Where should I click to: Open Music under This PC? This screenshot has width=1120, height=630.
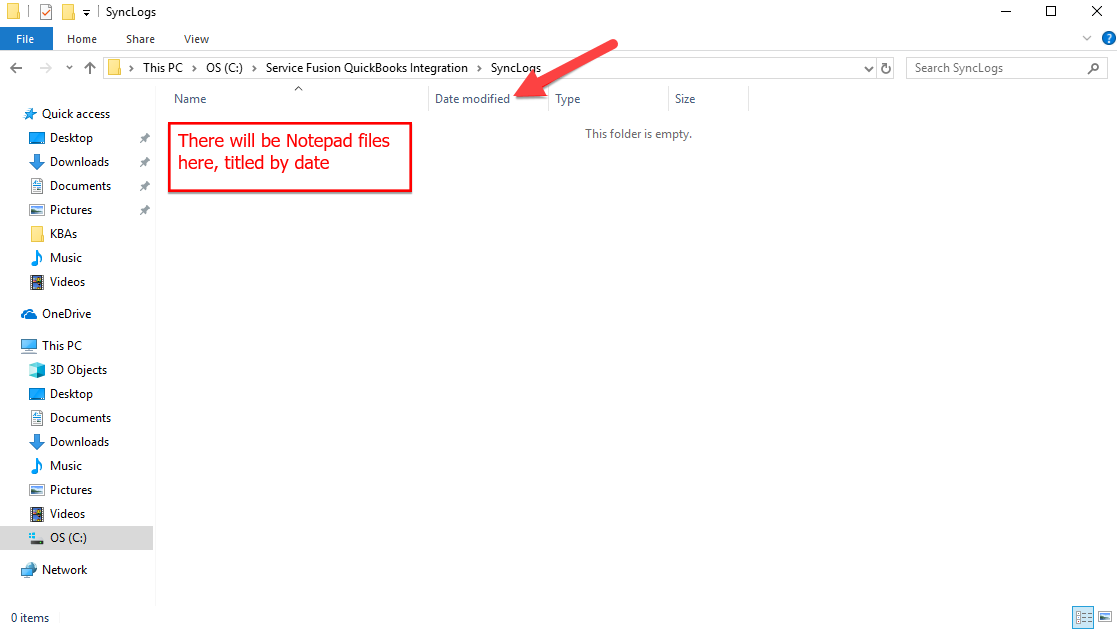coord(66,466)
